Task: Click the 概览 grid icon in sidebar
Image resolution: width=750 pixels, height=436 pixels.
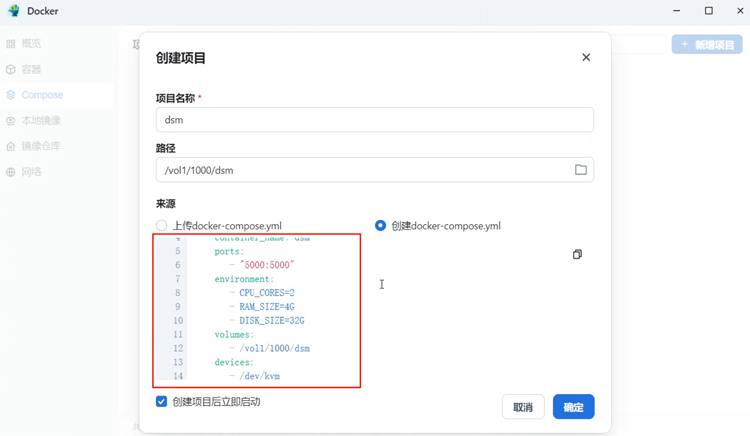Action: (x=11, y=44)
